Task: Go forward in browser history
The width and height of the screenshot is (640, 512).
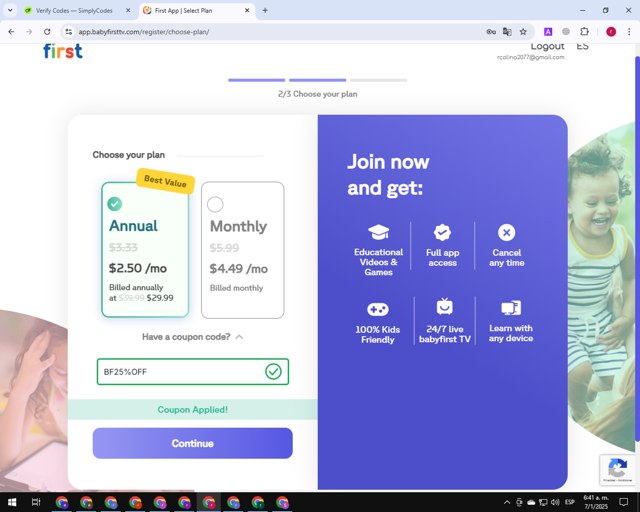Action: point(29,32)
